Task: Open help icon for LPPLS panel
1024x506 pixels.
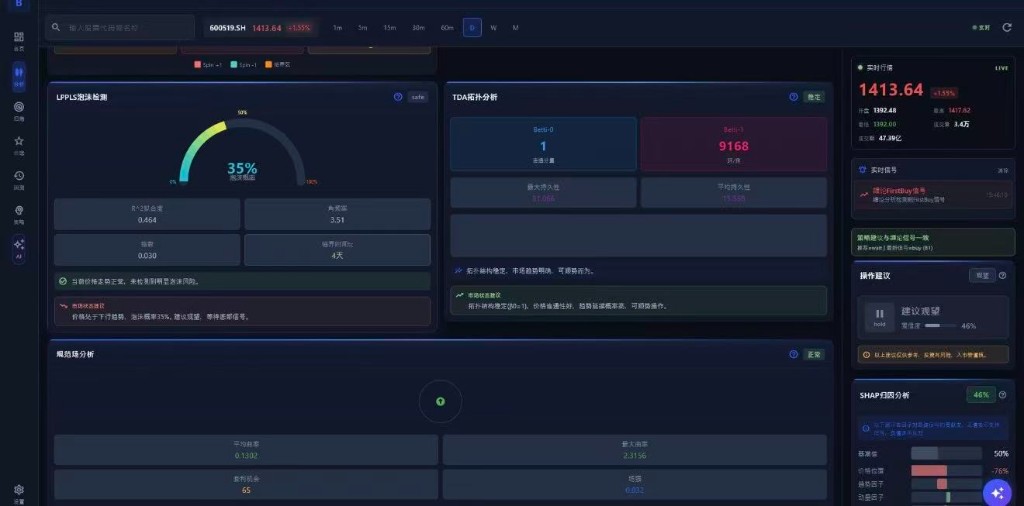Action: point(398,97)
